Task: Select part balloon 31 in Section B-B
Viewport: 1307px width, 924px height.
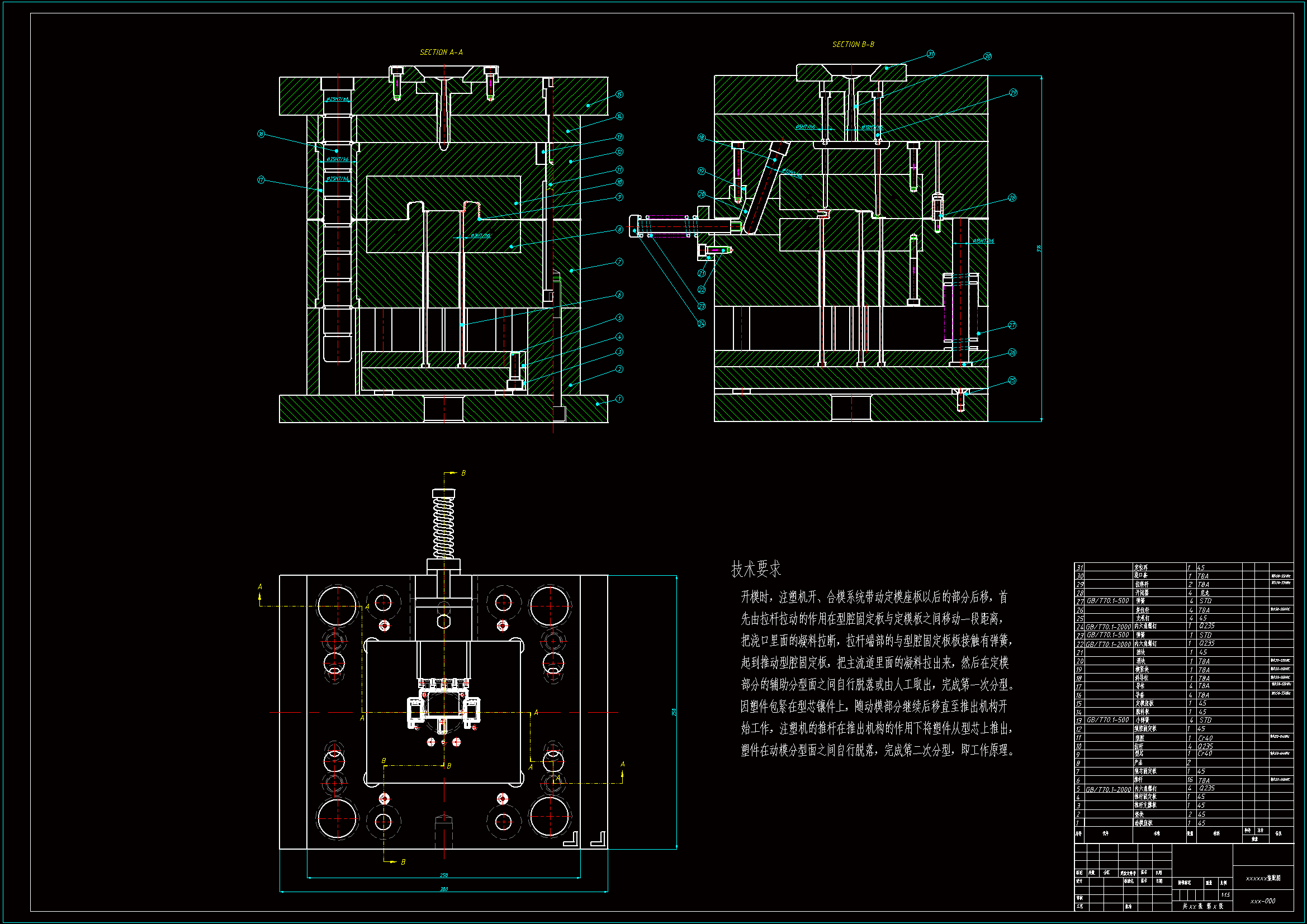Action: pos(931,54)
